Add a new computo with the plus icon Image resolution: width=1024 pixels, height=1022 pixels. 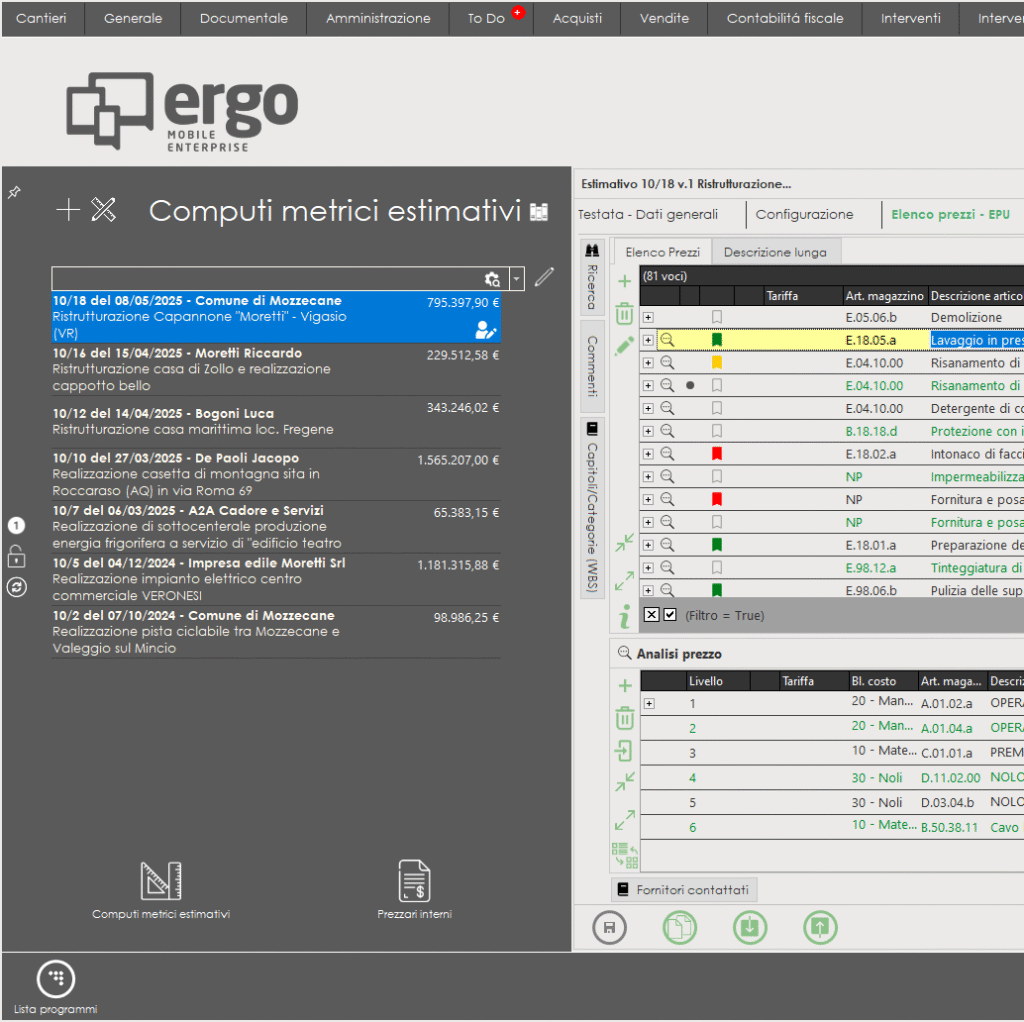coord(68,210)
